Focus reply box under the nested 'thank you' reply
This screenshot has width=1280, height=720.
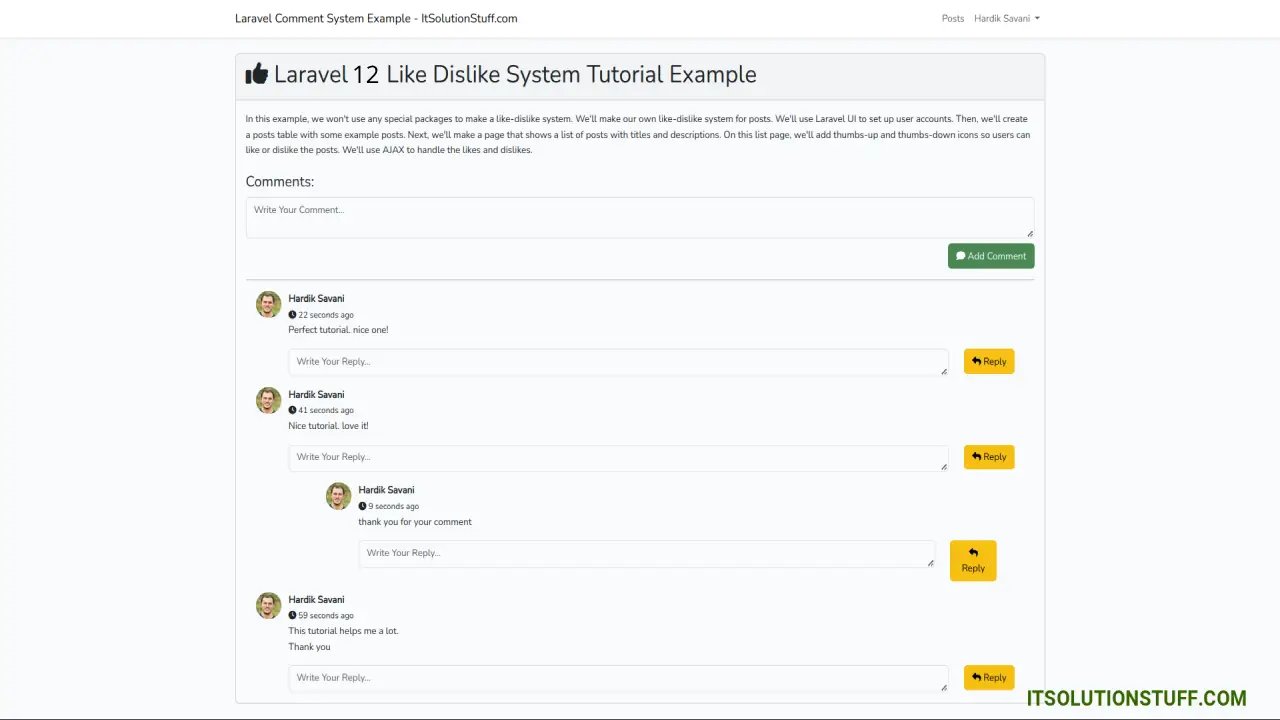(x=646, y=554)
